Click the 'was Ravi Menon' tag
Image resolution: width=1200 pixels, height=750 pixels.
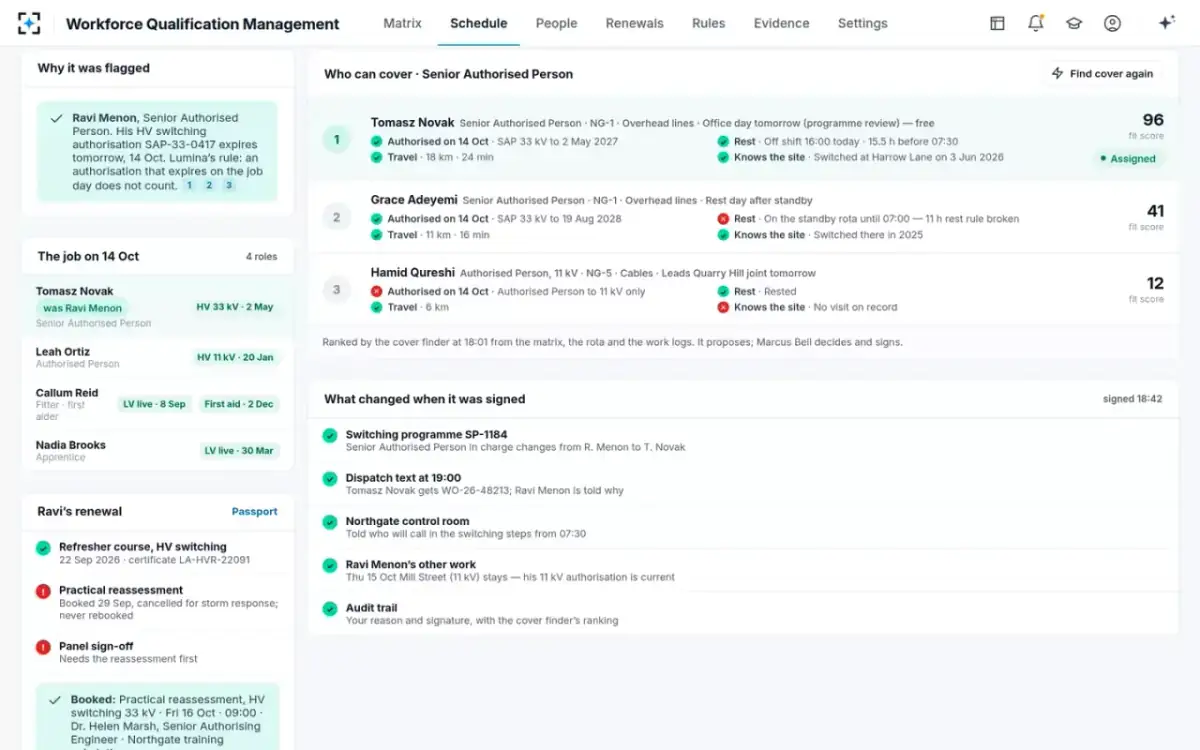coord(82,308)
